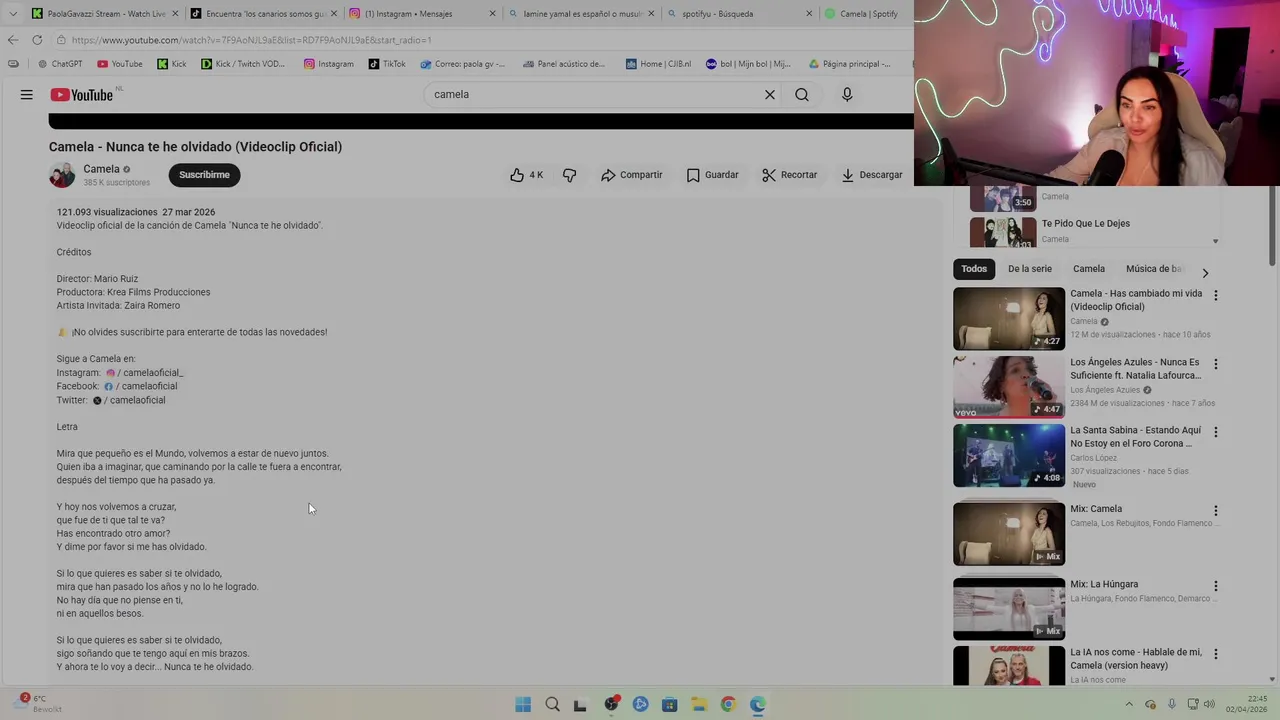This screenshot has height=720, width=1280.
Task: Open the Mix: La Húngara thumbnail
Action: pyautogui.click(x=1009, y=609)
